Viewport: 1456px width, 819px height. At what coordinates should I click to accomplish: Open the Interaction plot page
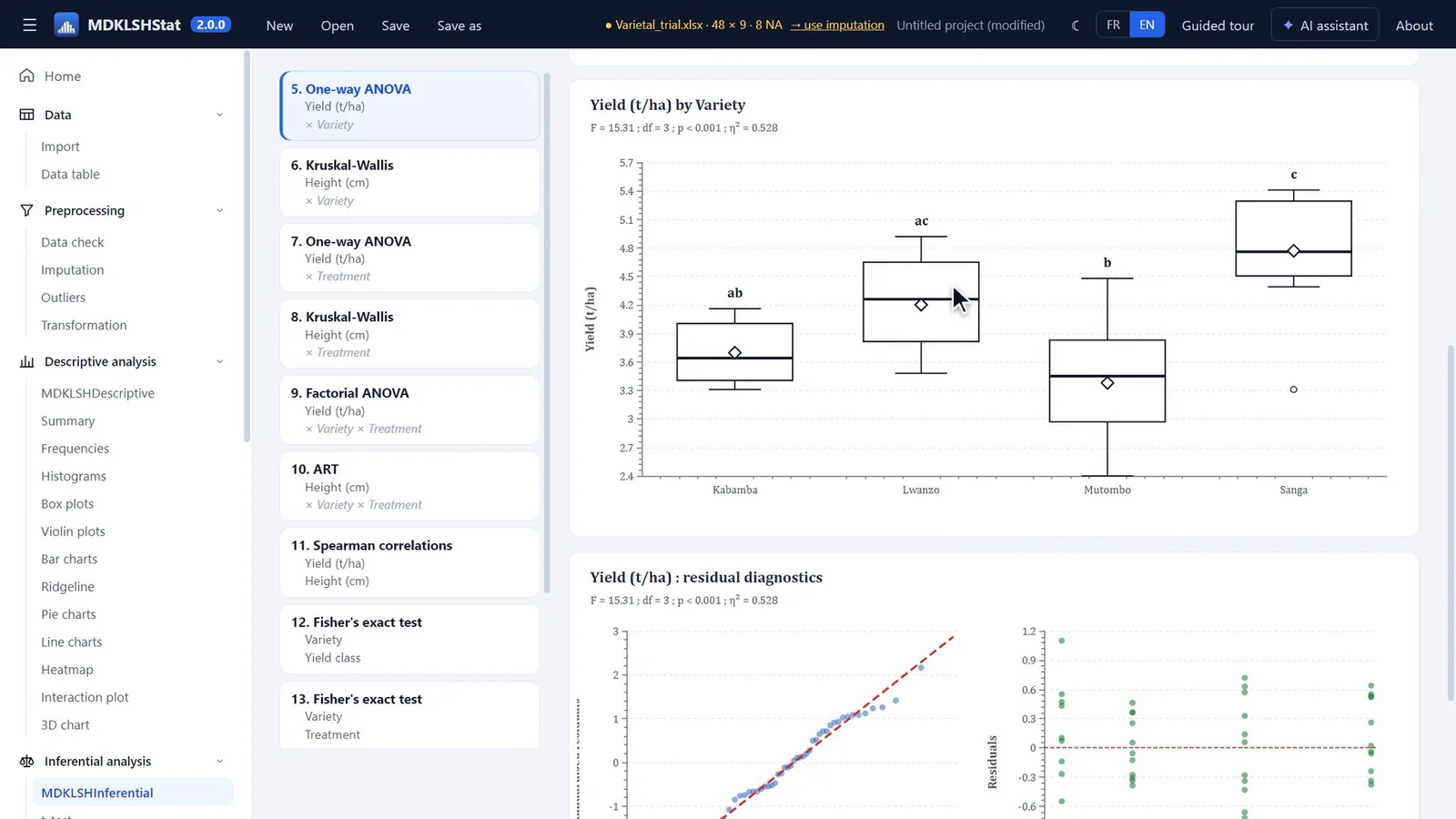click(x=85, y=697)
